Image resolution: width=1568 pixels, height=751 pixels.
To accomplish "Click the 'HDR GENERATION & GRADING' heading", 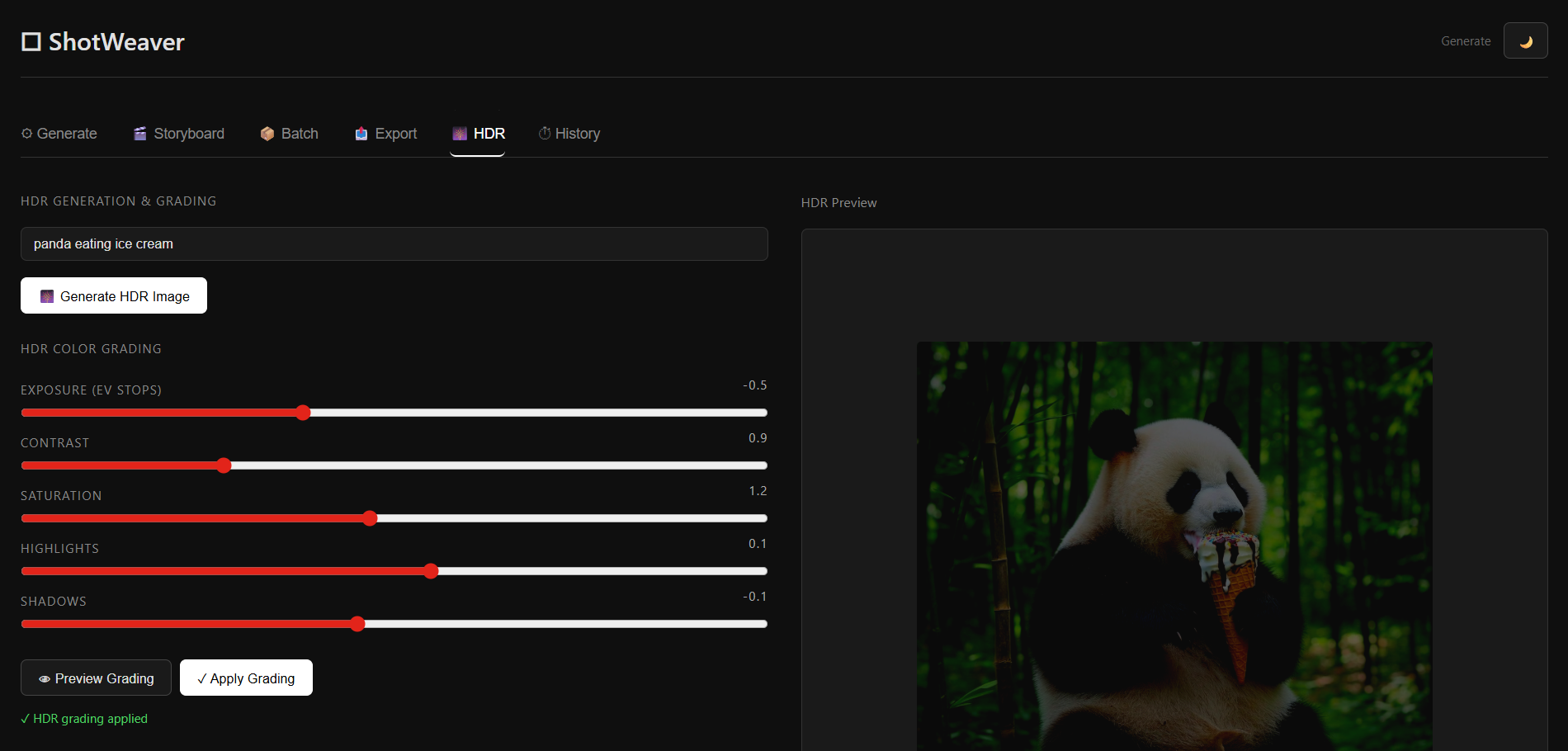I will click(119, 201).
